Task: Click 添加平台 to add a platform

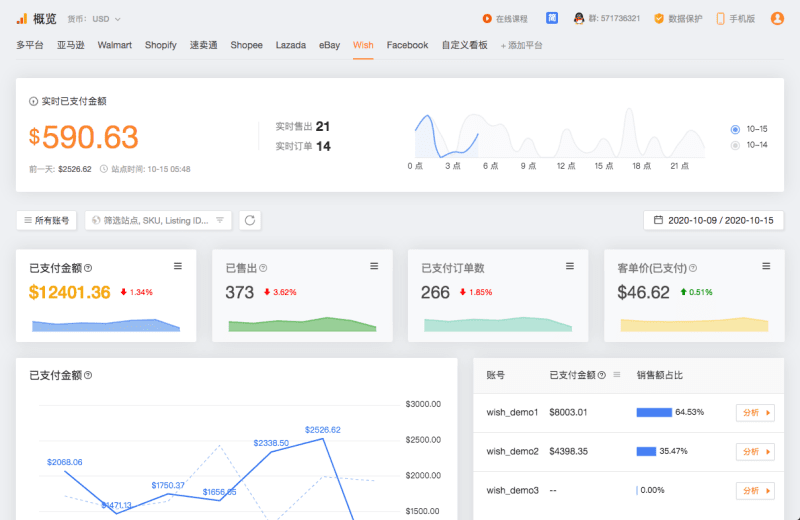Action: (521, 45)
